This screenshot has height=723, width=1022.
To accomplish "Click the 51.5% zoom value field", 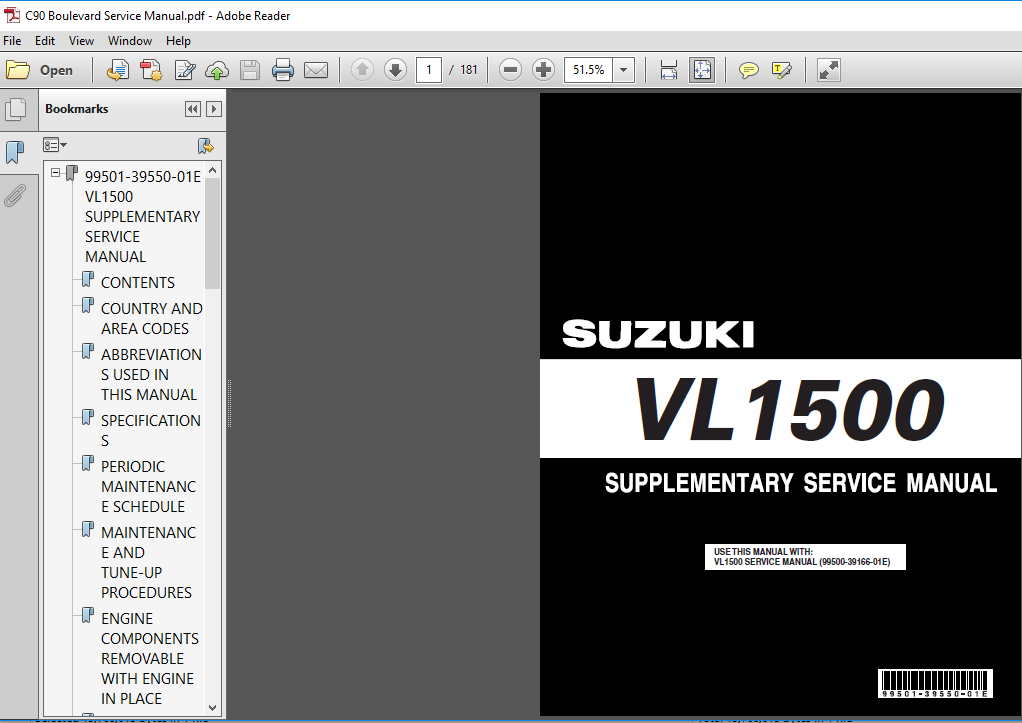I will pyautogui.click(x=589, y=70).
